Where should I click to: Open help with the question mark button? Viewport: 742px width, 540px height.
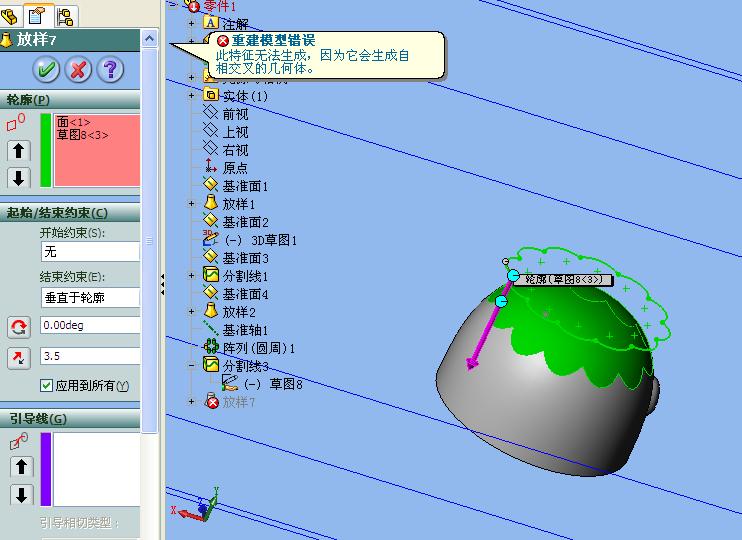[110, 70]
